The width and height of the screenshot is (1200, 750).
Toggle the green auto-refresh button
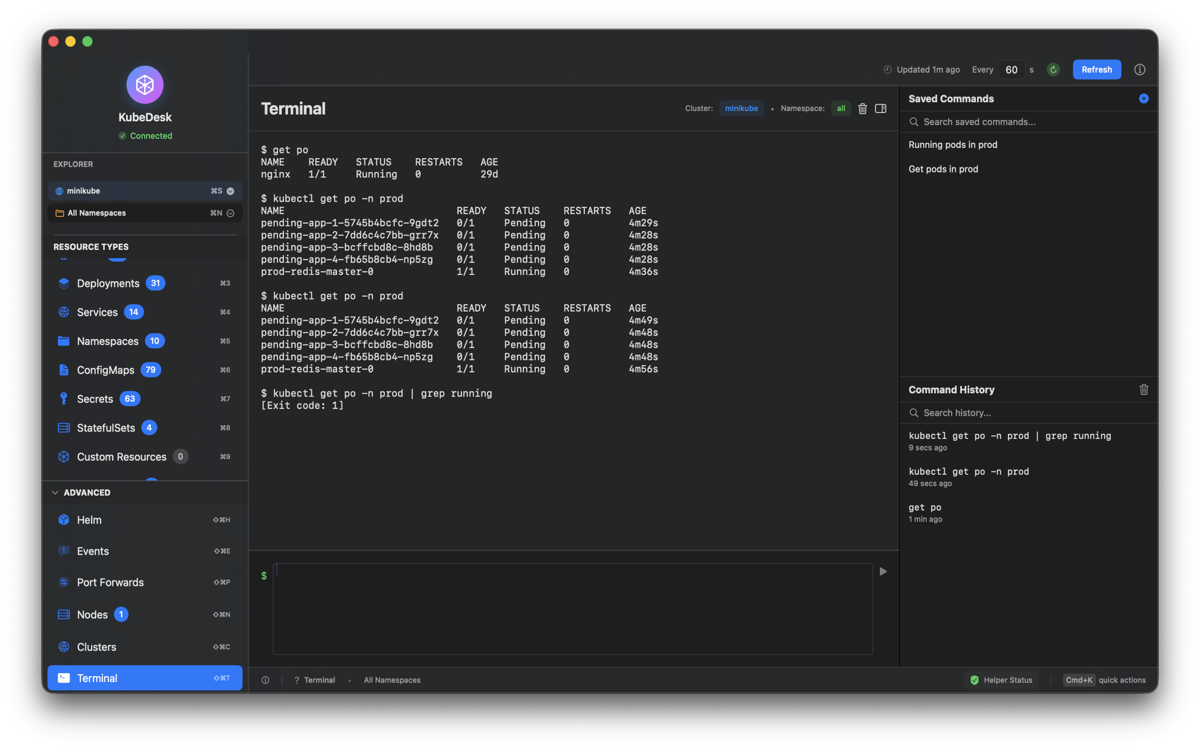(x=1053, y=70)
